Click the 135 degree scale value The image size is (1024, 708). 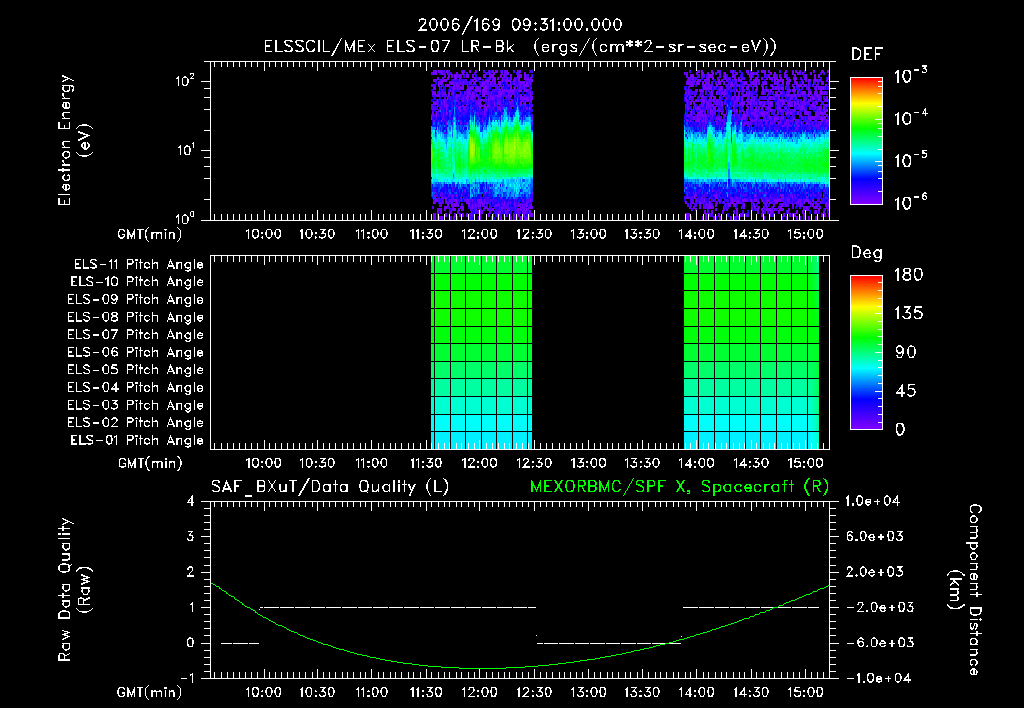click(908, 314)
